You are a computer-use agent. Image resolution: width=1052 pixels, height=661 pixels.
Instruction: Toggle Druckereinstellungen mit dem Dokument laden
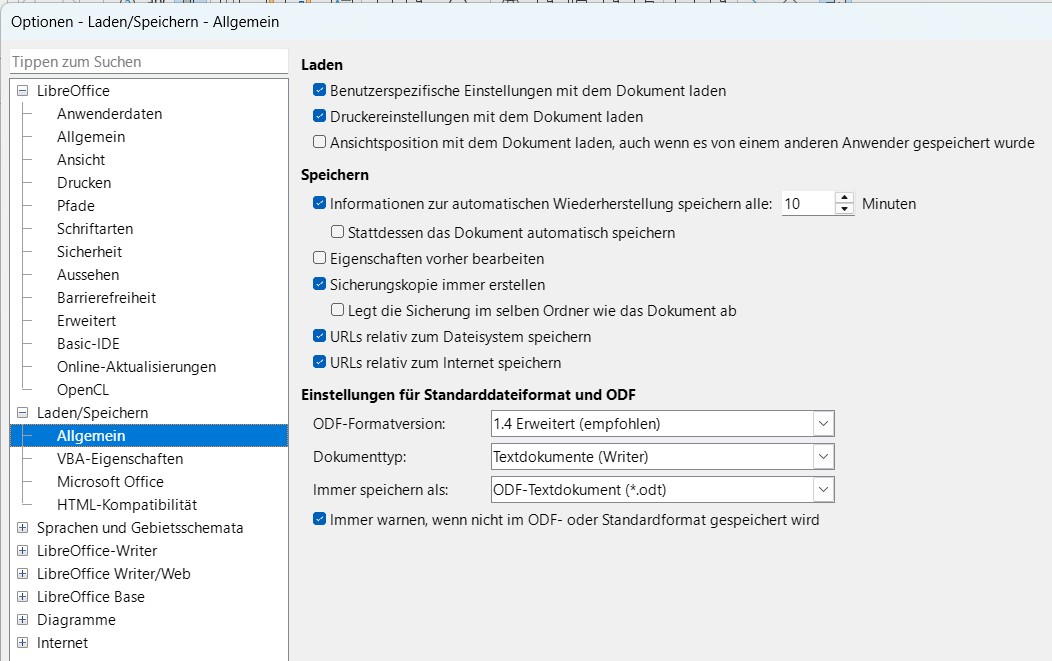pyautogui.click(x=319, y=116)
